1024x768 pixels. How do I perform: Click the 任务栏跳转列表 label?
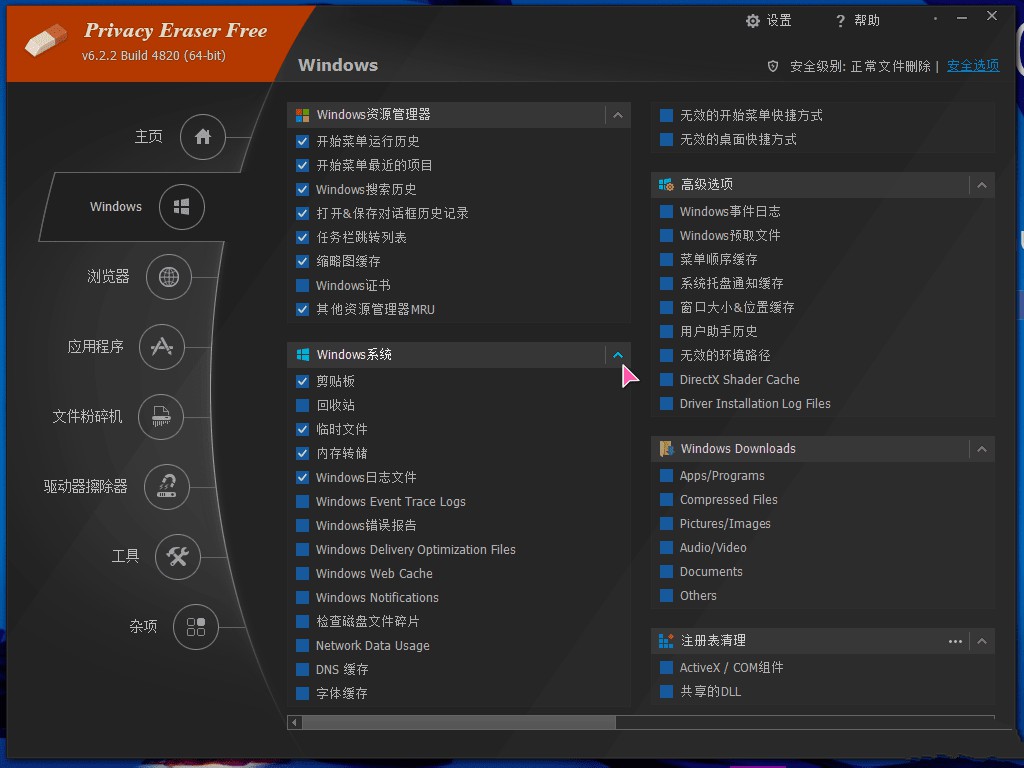[361, 238]
